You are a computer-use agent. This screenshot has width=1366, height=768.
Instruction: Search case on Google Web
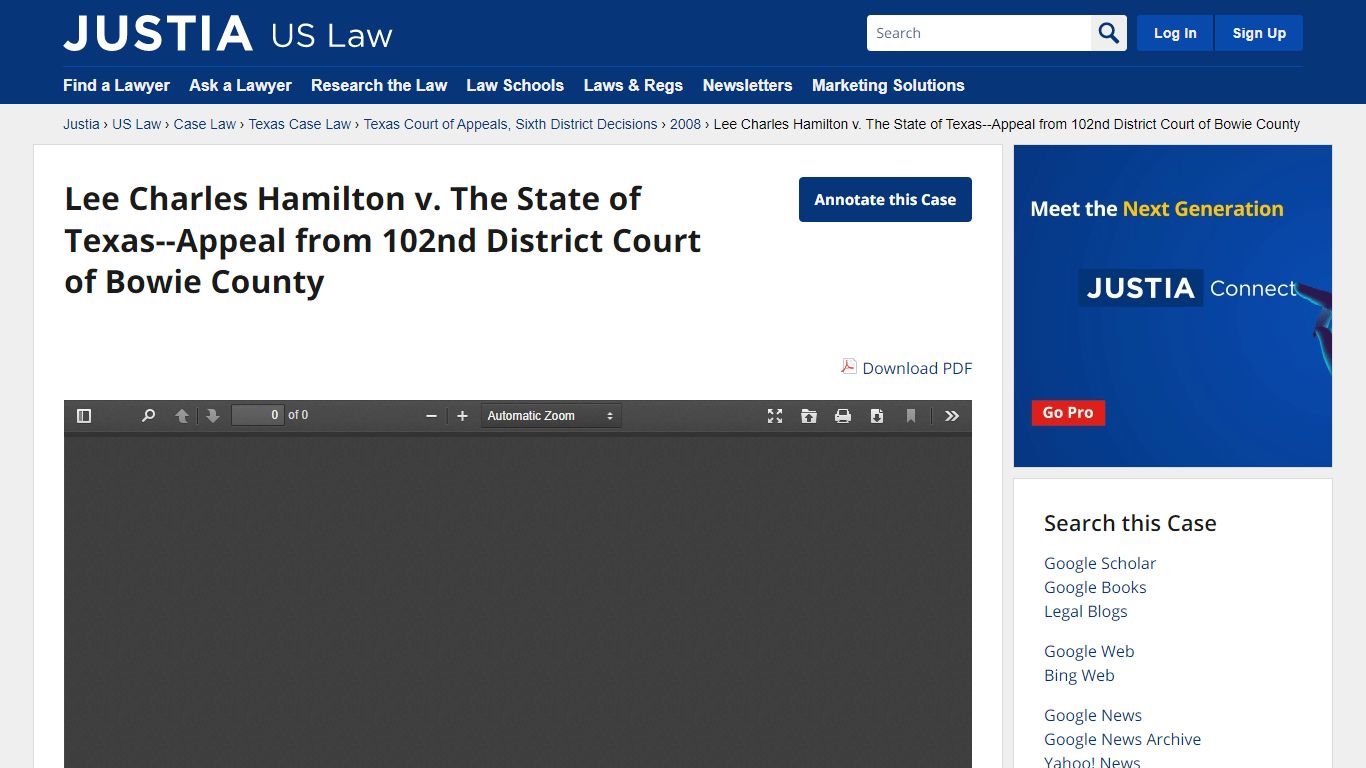1089,651
